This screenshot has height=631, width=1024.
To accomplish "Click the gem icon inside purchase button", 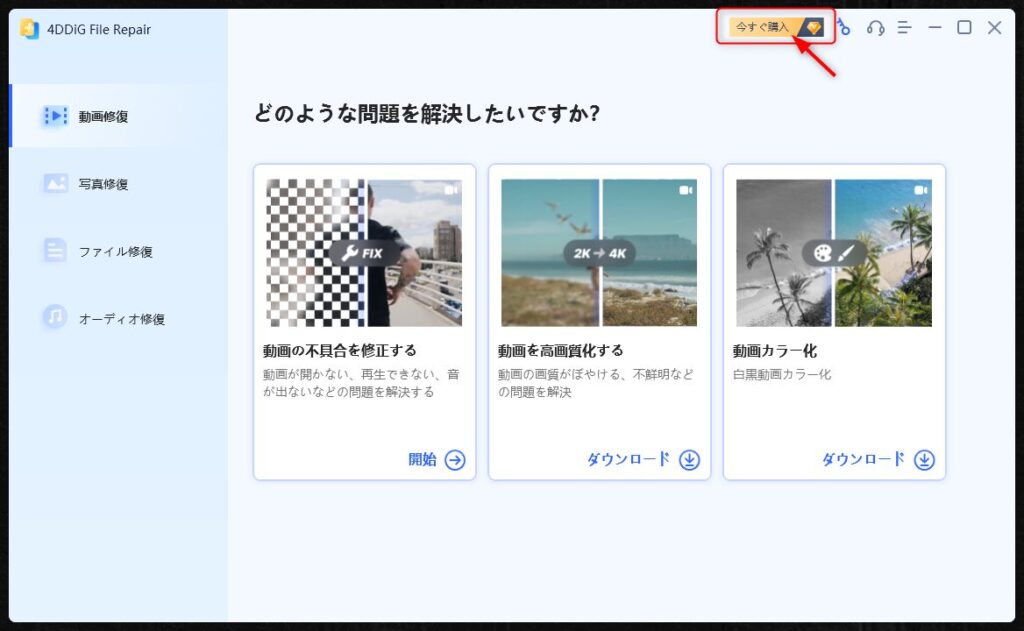I will point(812,27).
